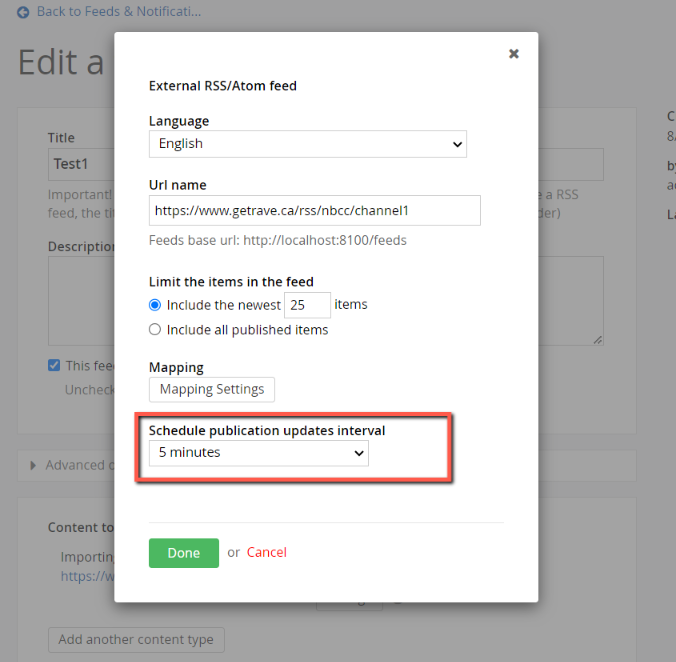The width and height of the screenshot is (676, 662).
Task: Go back to Feeds & Notifications
Action: (x=119, y=12)
